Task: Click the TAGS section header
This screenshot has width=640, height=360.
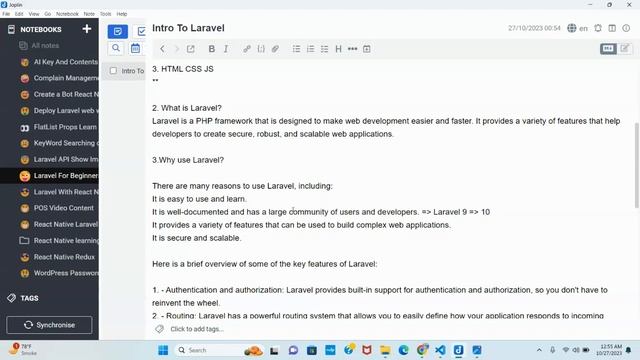Action: 29,298
